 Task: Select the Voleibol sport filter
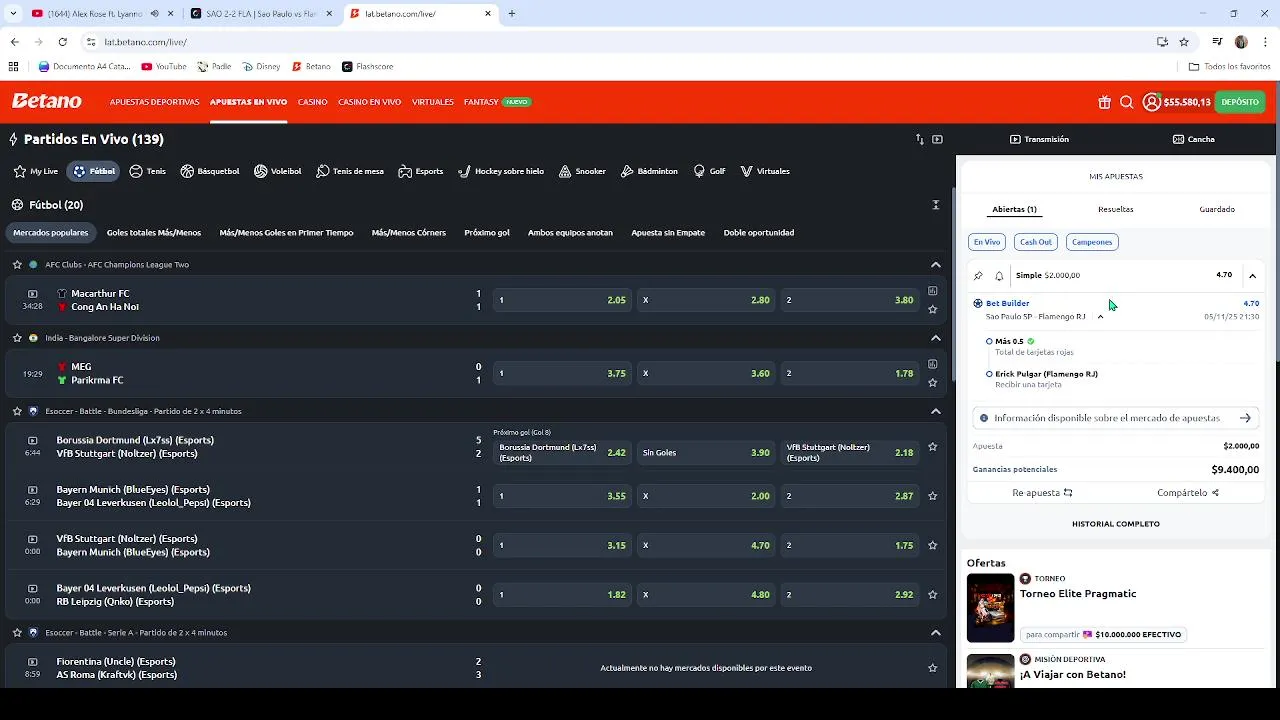[277, 171]
